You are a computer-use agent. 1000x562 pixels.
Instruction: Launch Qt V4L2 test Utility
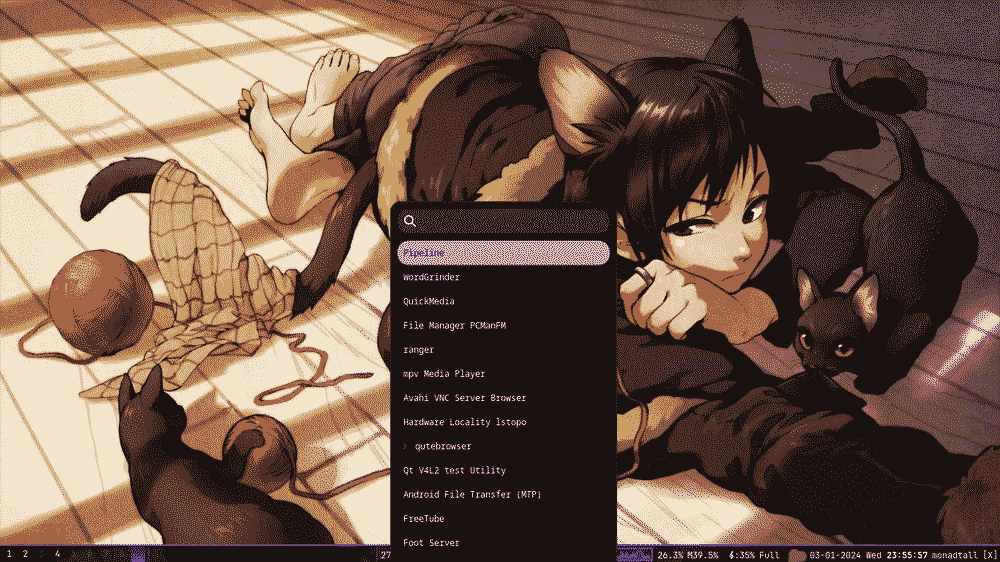coord(454,470)
